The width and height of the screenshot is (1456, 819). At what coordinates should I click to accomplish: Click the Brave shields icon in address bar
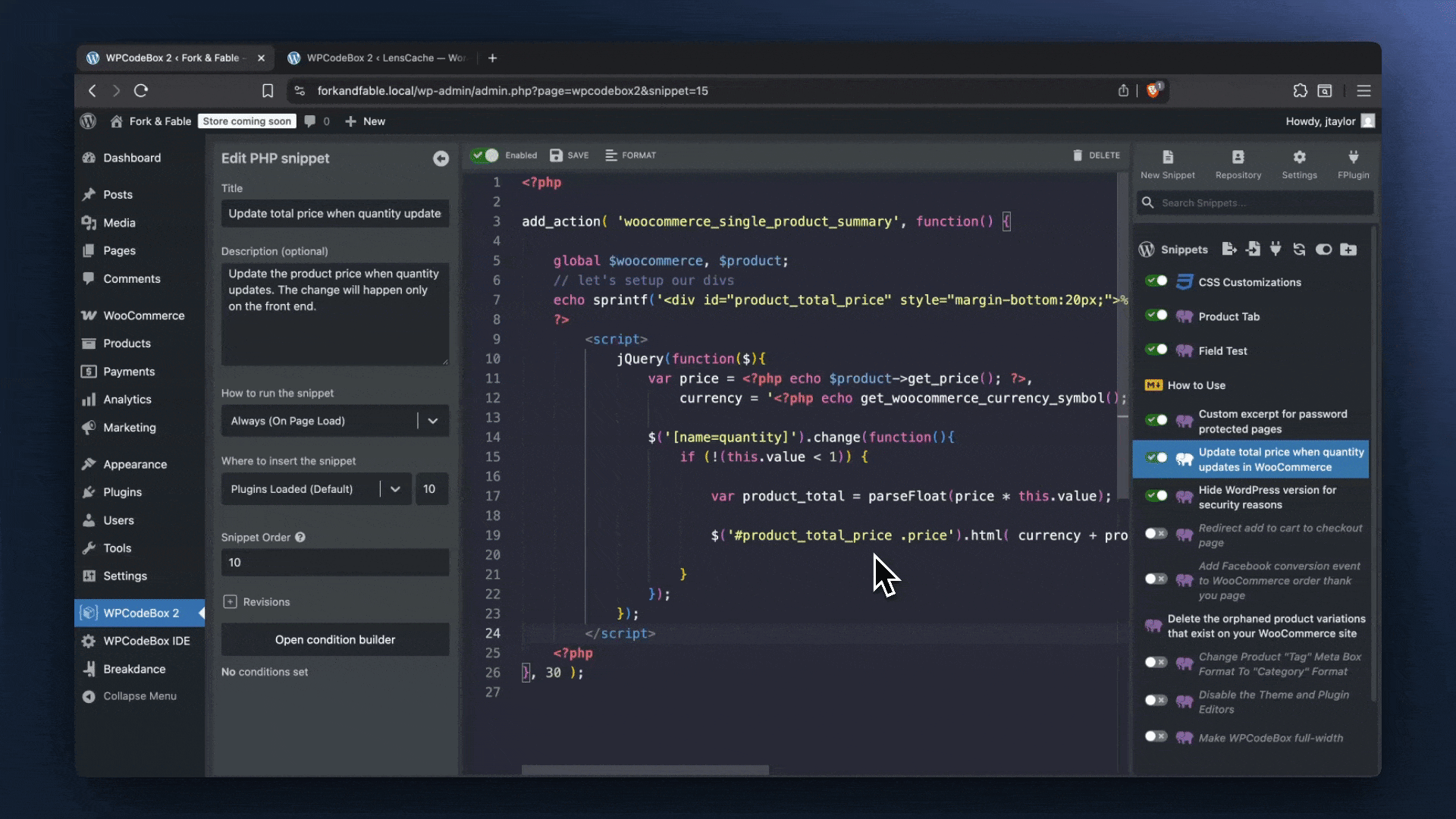pyautogui.click(x=1153, y=91)
